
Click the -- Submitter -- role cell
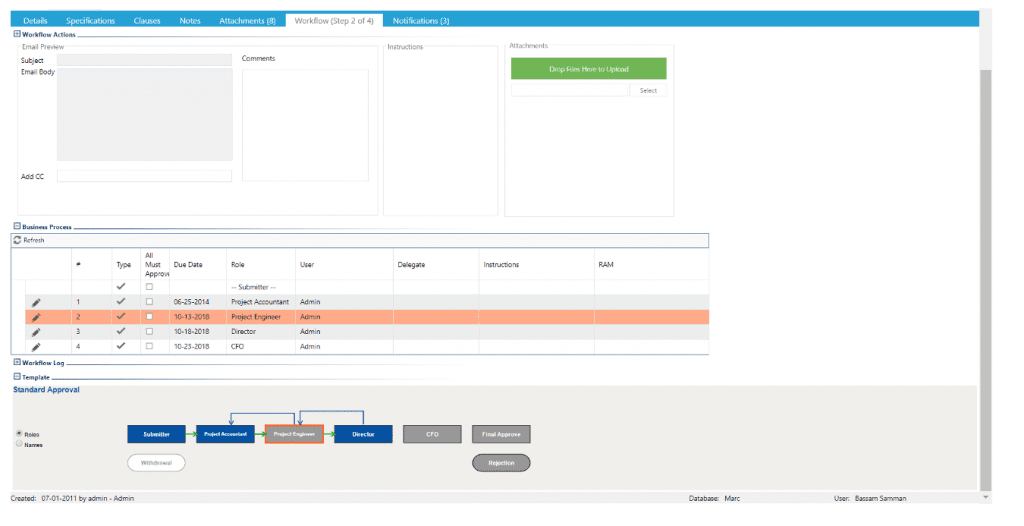click(253, 287)
